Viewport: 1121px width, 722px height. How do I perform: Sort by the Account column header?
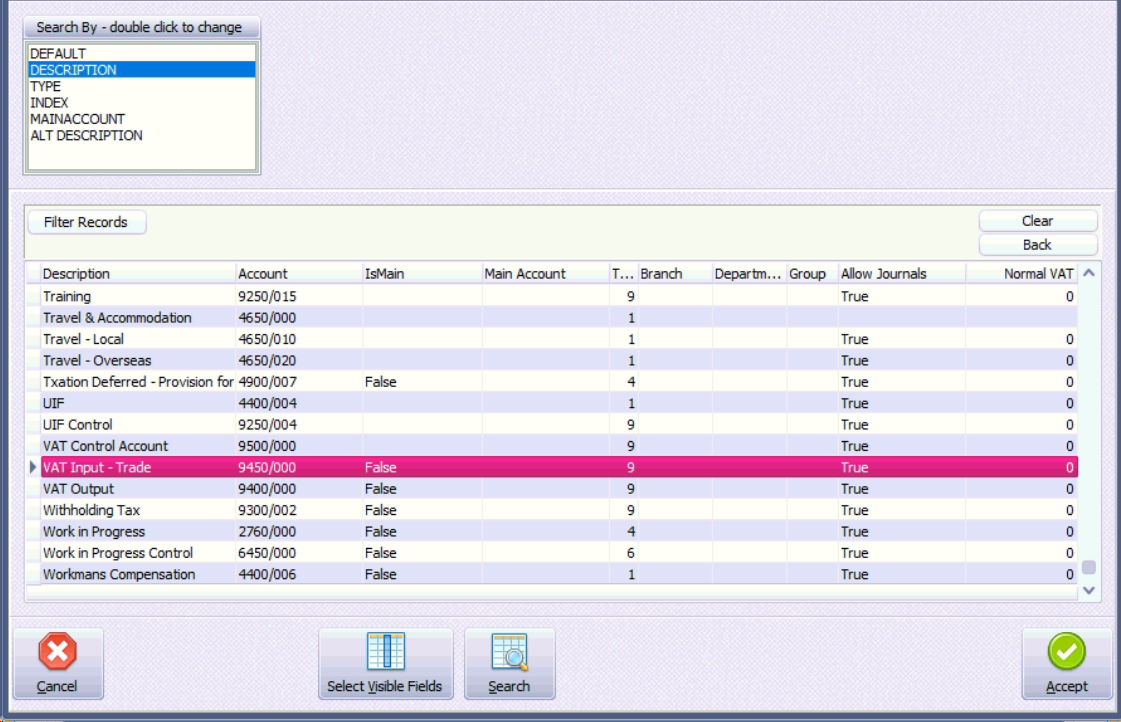[263, 274]
